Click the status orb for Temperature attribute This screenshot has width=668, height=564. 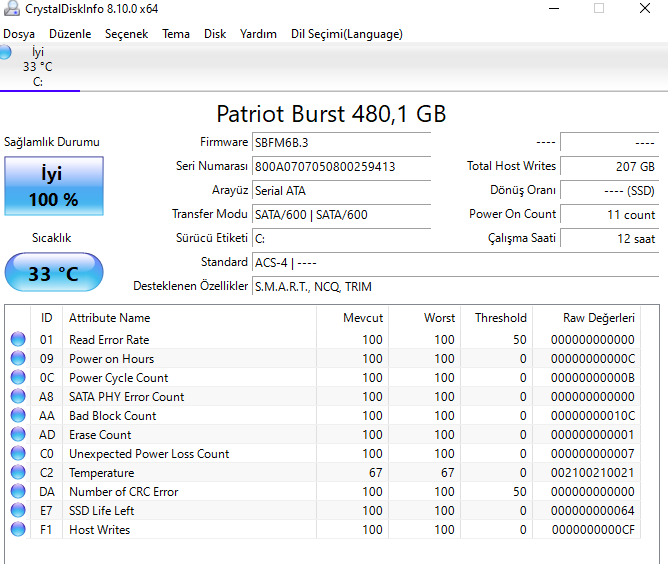tap(18, 473)
